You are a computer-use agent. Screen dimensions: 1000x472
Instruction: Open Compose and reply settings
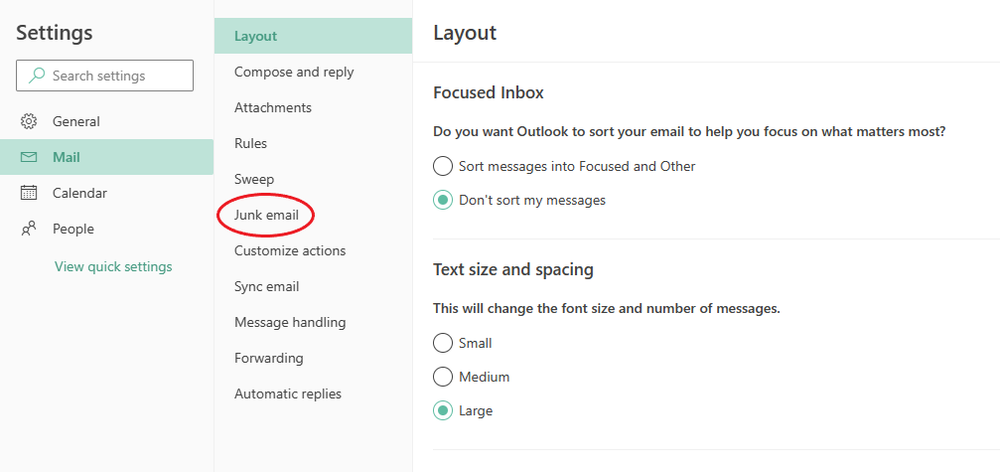pos(294,72)
